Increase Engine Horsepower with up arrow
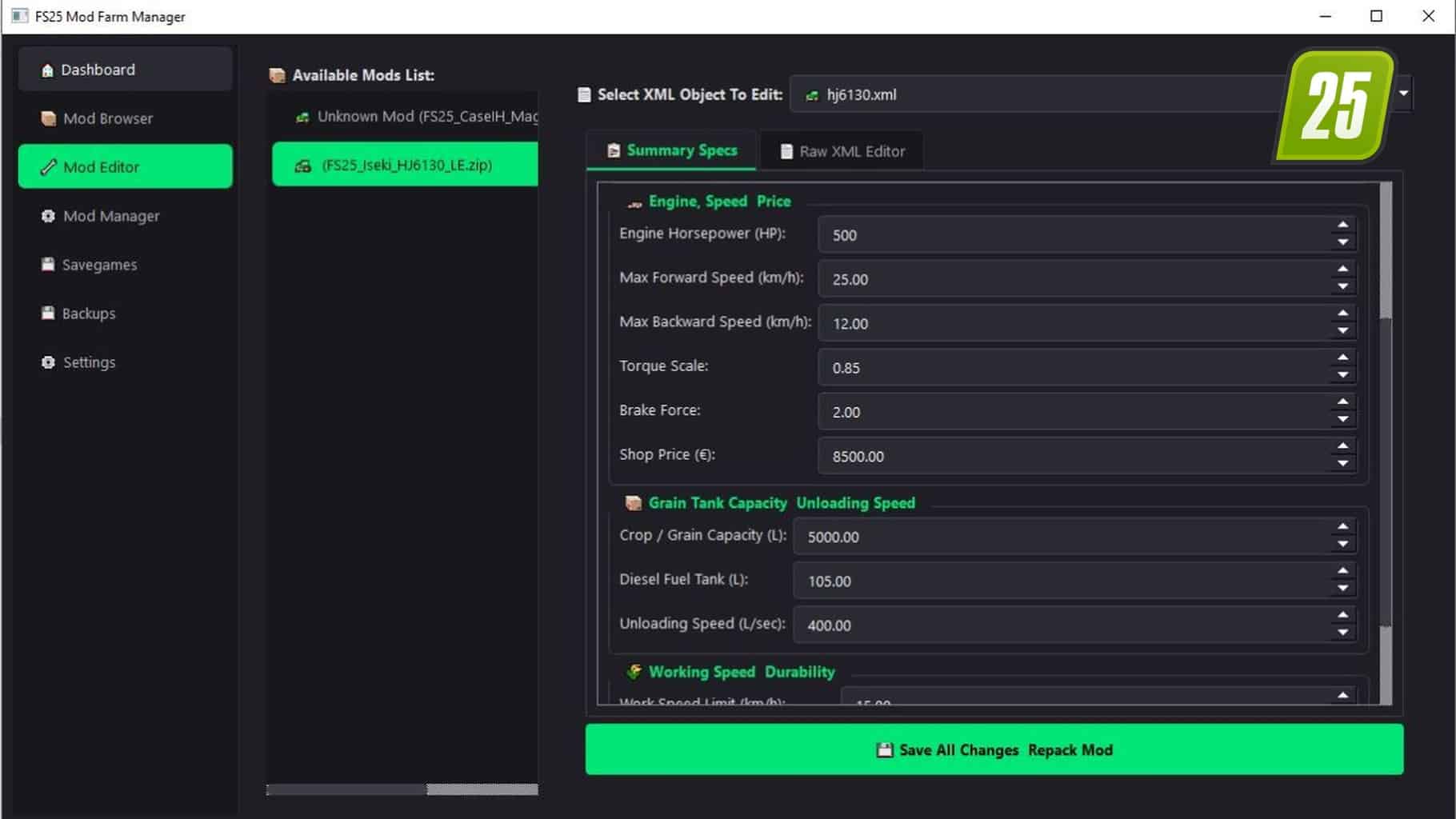1456x819 pixels. click(1342, 226)
